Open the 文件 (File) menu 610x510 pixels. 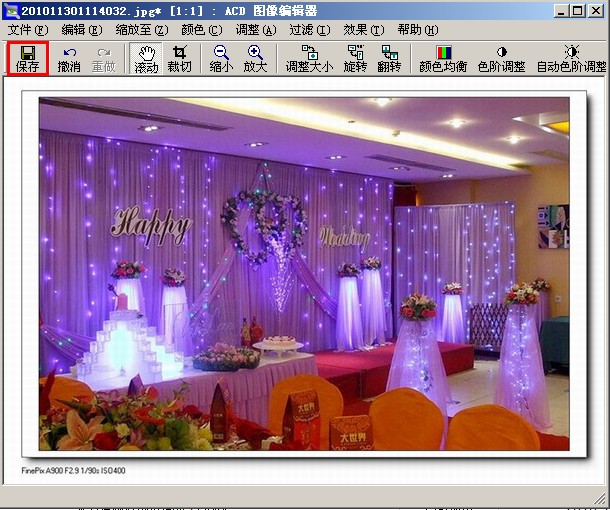(x=27, y=30)
